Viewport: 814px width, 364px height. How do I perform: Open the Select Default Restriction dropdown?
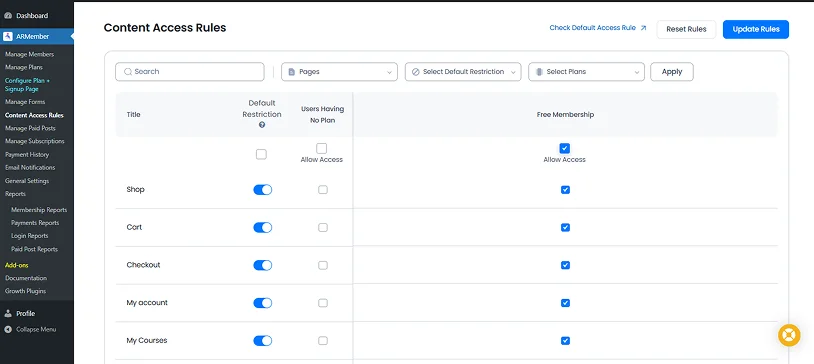(463, 72)
